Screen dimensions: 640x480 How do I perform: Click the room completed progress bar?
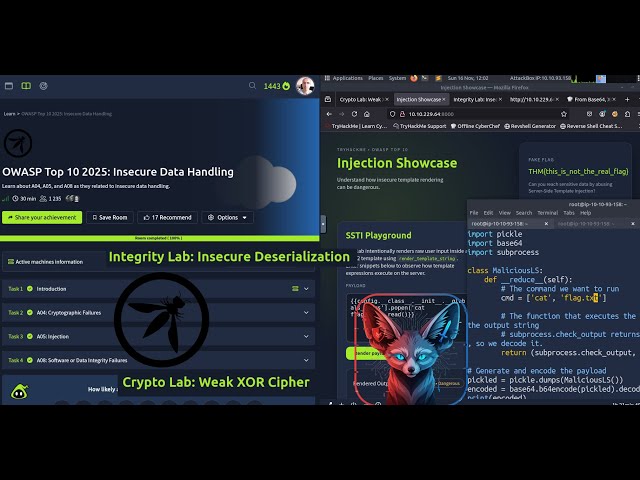160,238
